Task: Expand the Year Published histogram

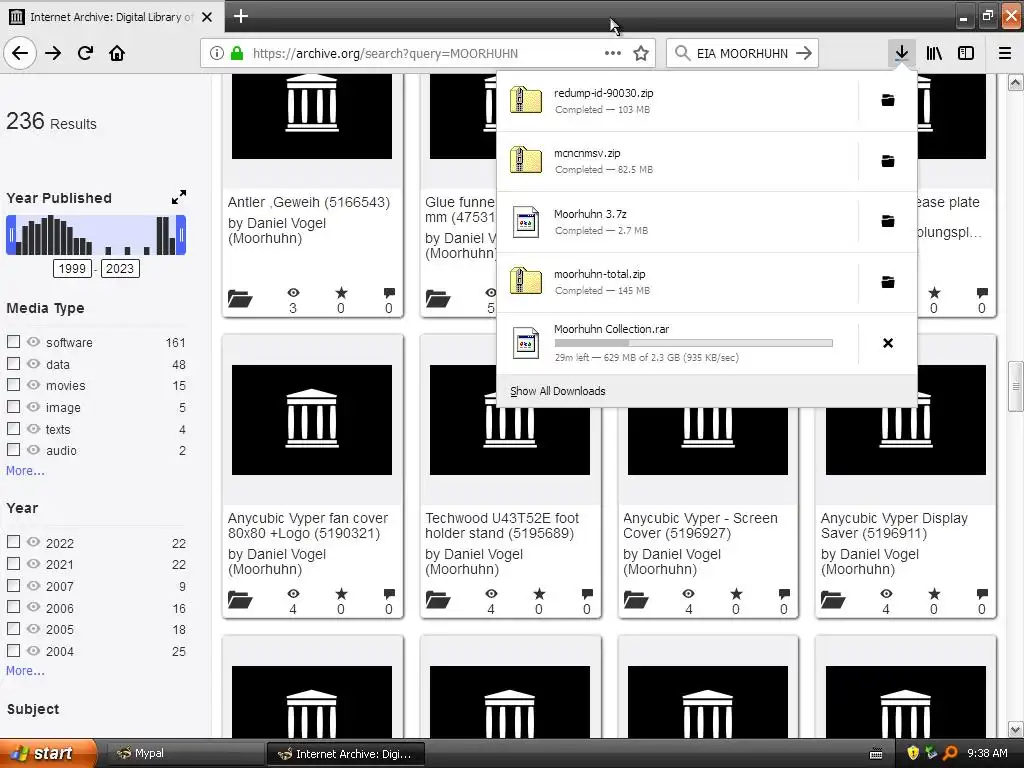Action: click(179, 197)
